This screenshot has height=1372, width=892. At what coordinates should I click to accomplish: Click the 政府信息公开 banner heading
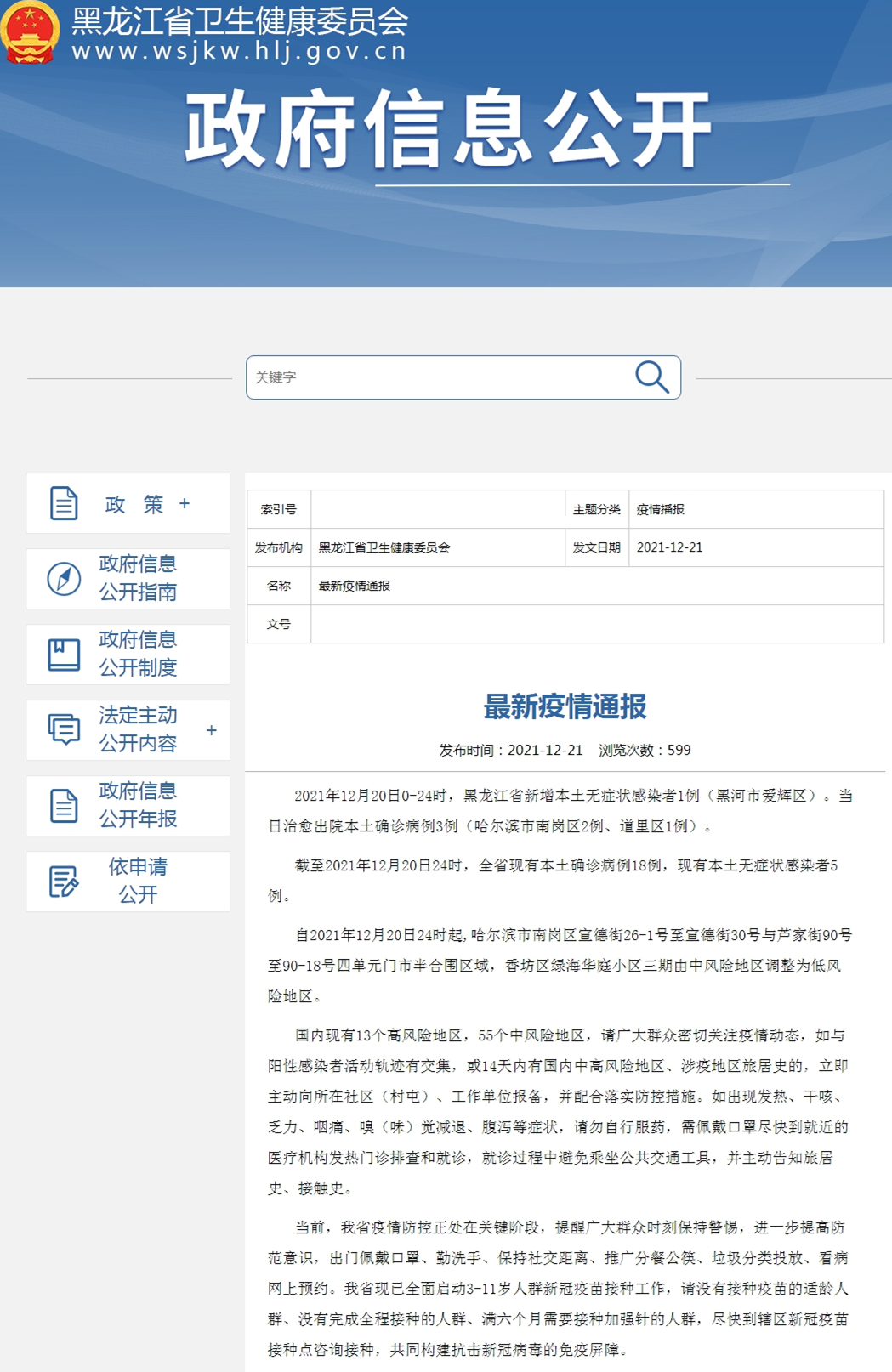pyautogui.click(x=448, y=130)
